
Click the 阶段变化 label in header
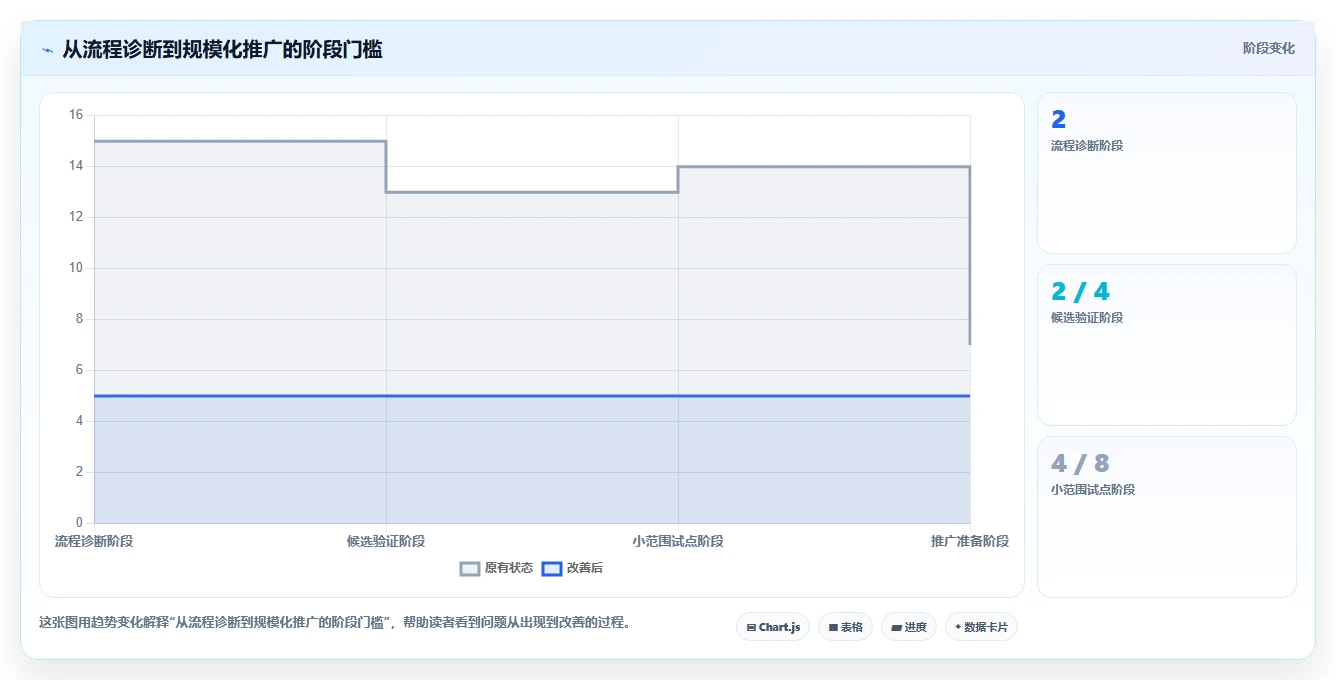pyautogui.click(x=1268, y=48)
